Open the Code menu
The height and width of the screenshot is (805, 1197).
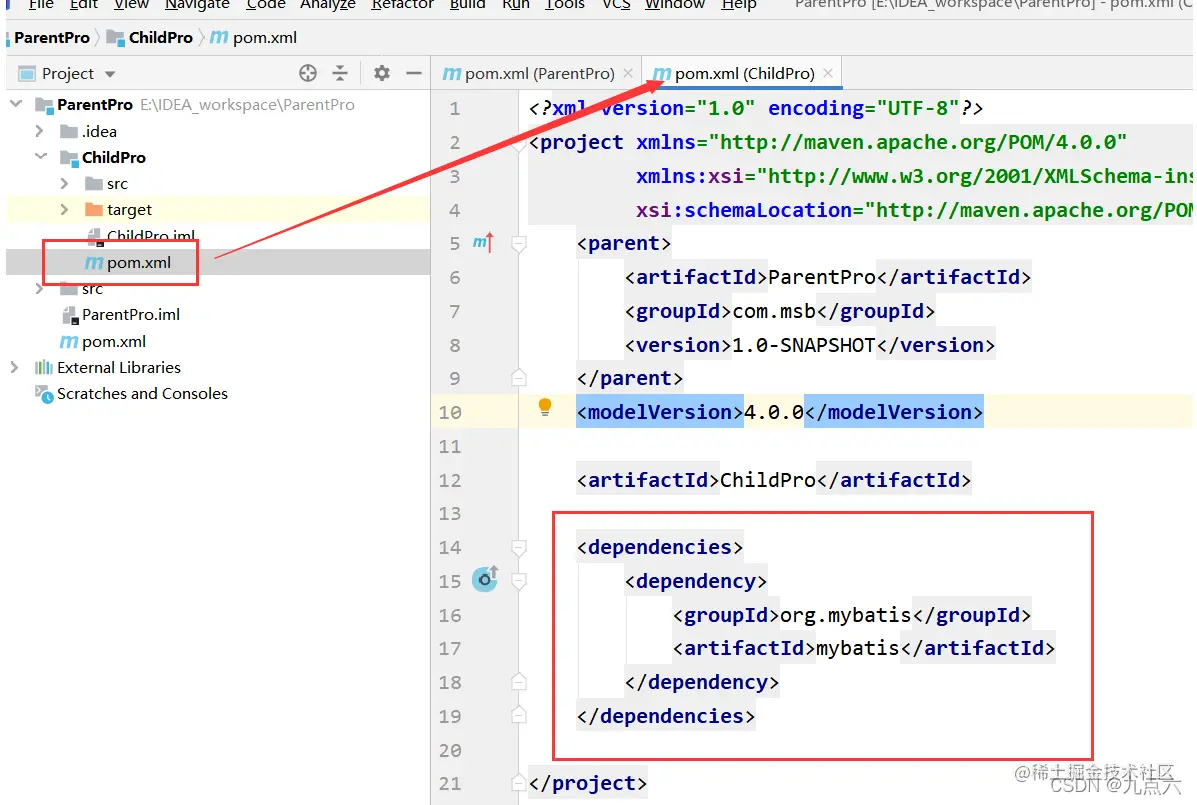pos(266,4)
